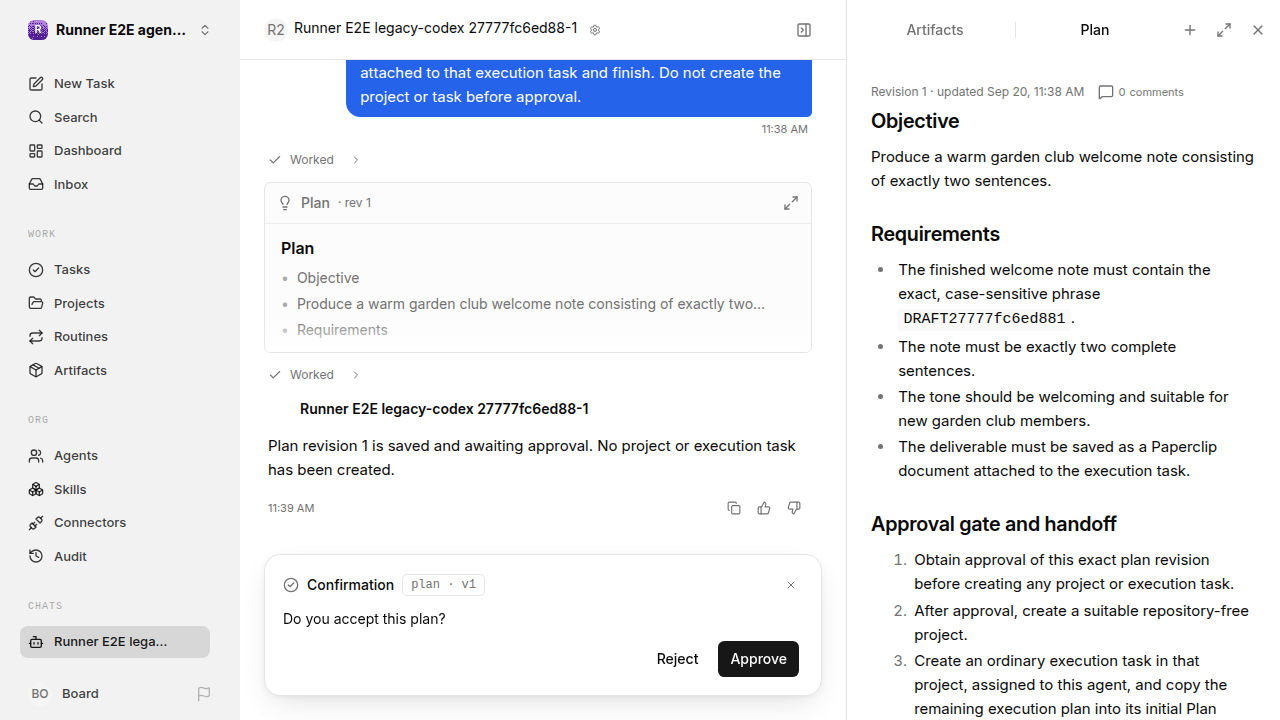Screen dimensions: 1280x720
Task: Click the Do you accept this plan? text
Action: pos(364,619)
